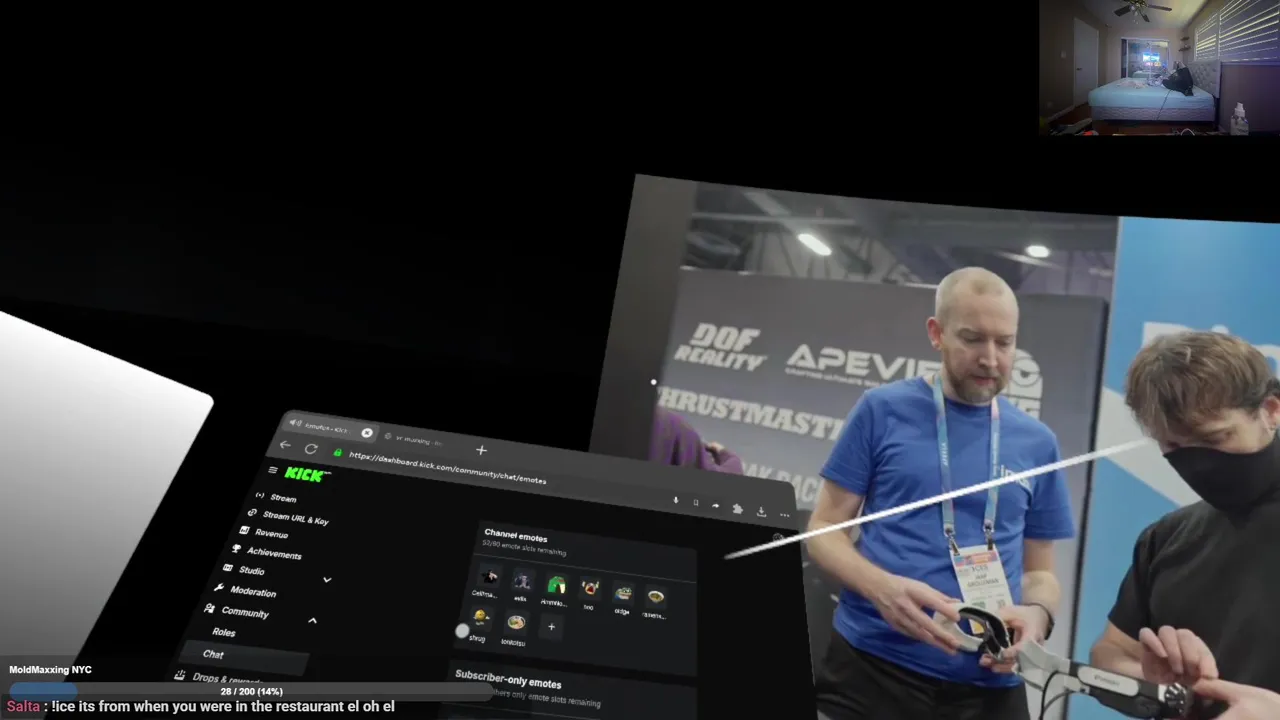Click the bedroom webcam overlay thumbnail

(x=1159, y=67)
